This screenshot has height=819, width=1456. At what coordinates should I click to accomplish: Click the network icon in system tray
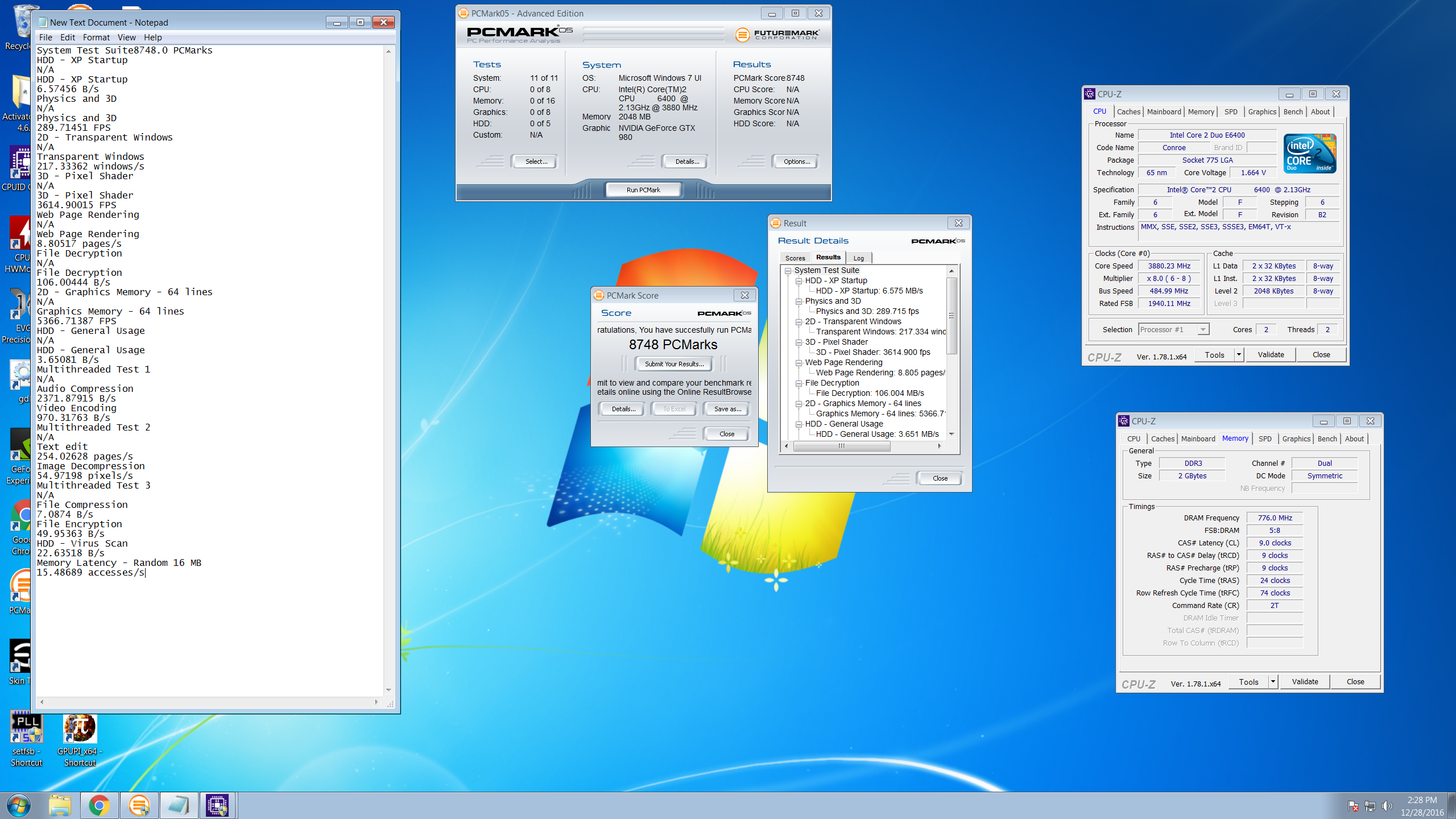click(x=1370, y=806)
